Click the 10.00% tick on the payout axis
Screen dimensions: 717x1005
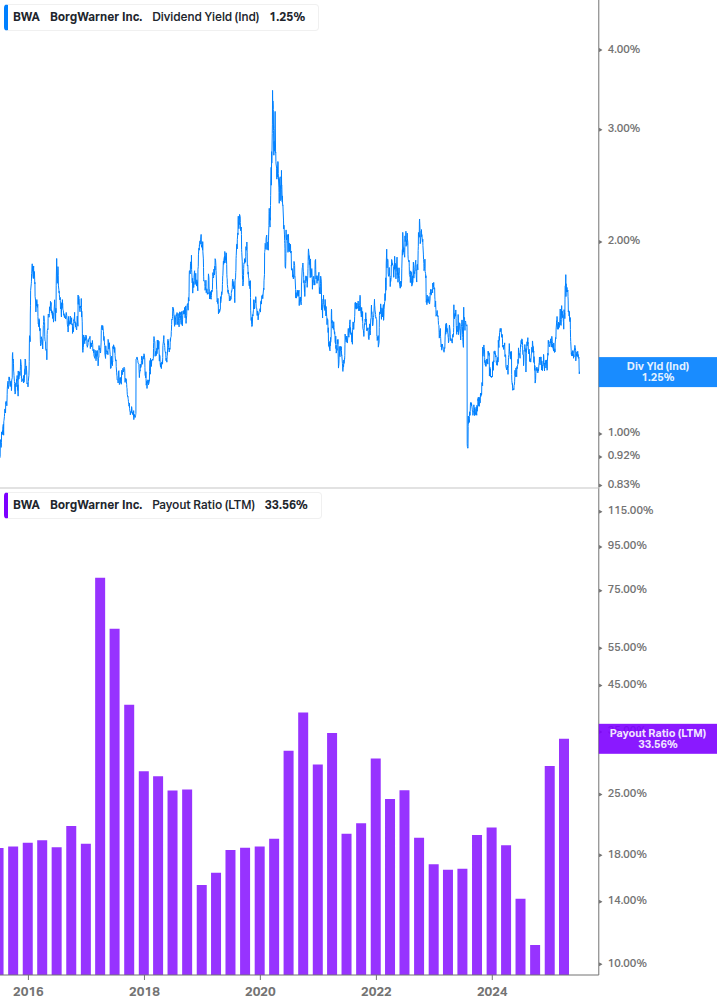click(627, 963)
